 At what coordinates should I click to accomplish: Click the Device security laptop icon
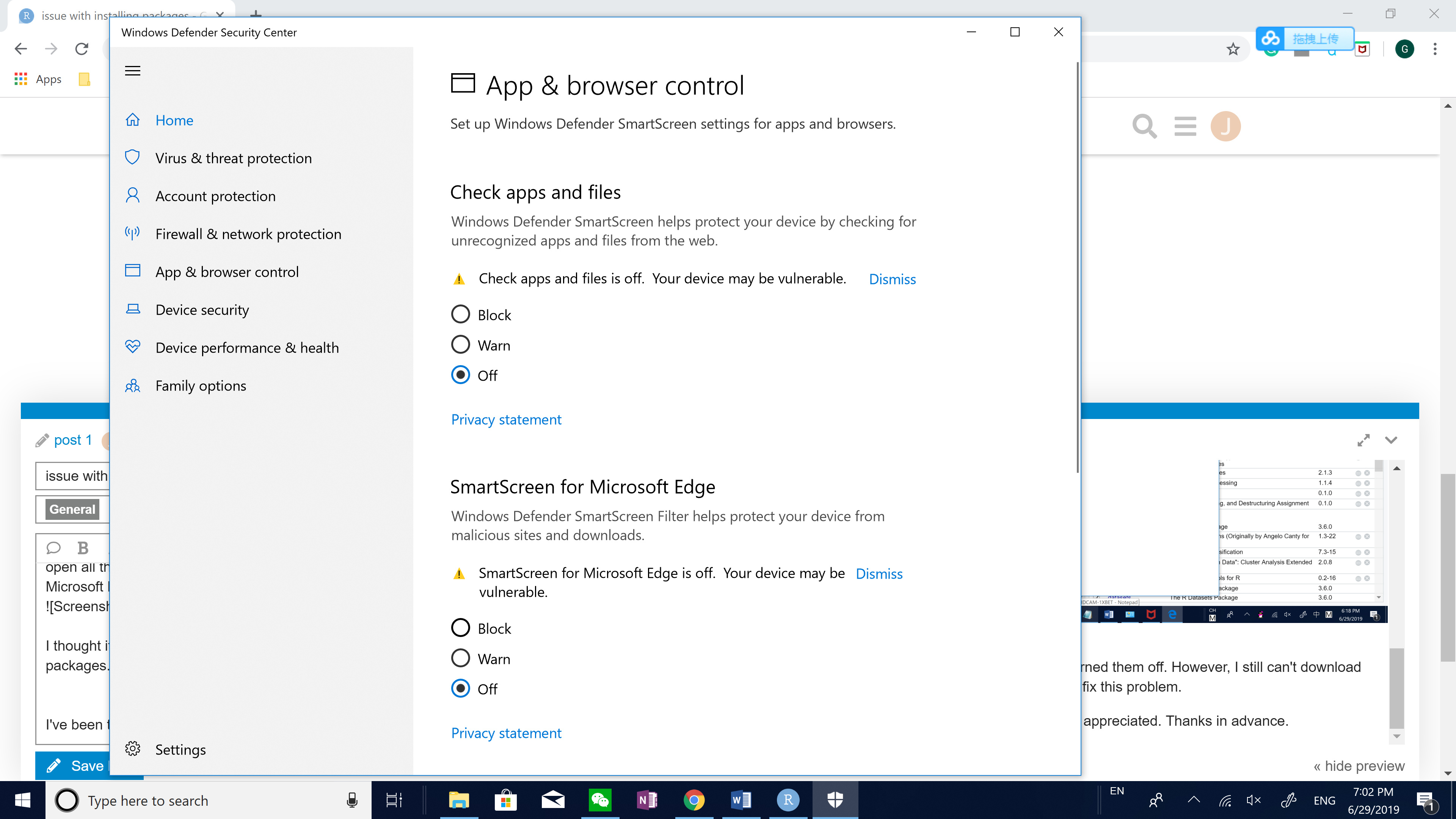[132, 309]
